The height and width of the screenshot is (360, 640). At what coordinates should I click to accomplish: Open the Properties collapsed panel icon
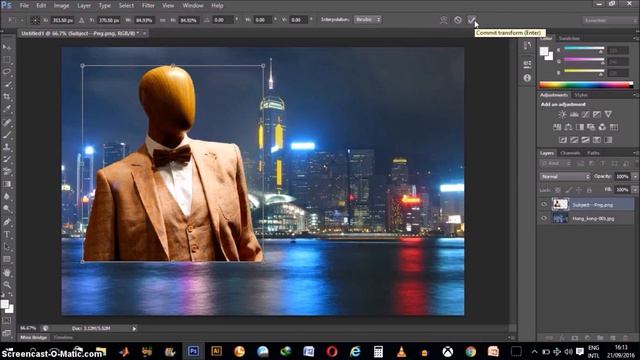click(x=527, y=64)
